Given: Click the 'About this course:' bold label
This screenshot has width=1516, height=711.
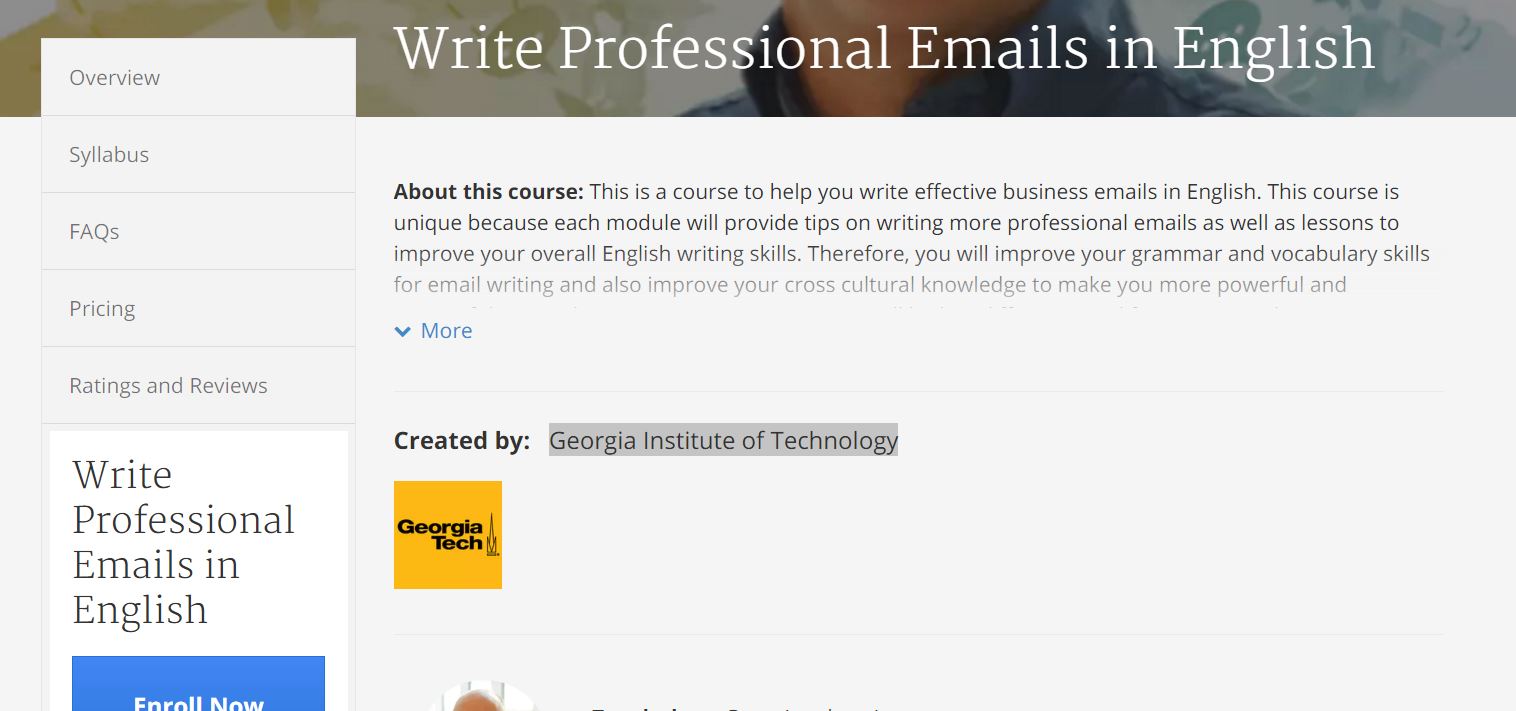Looking at the screenshot, I should [x=488, y=191].
